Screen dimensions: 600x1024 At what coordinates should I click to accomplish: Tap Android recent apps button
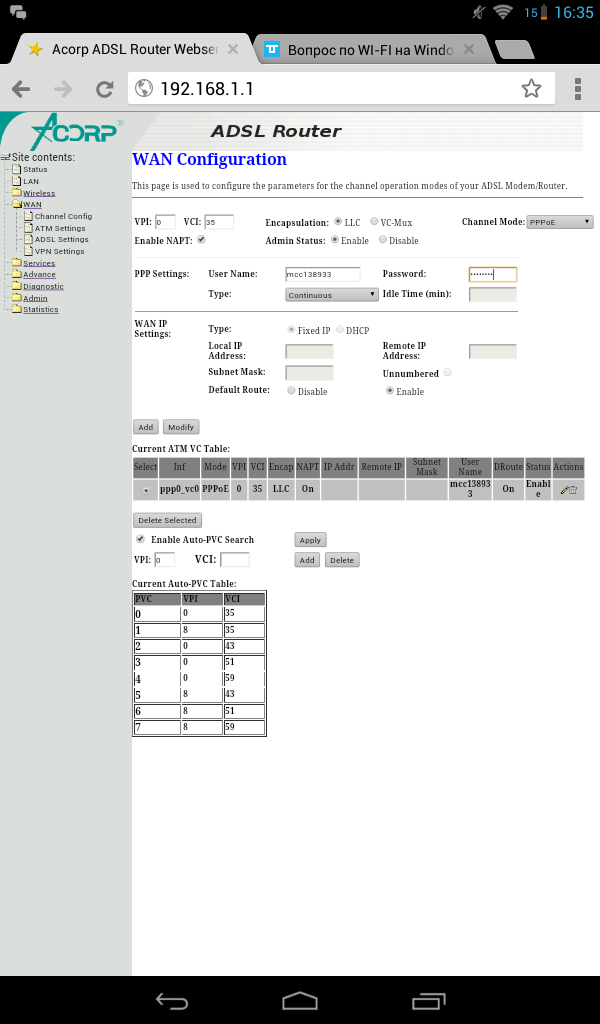tap(428, 1000)
